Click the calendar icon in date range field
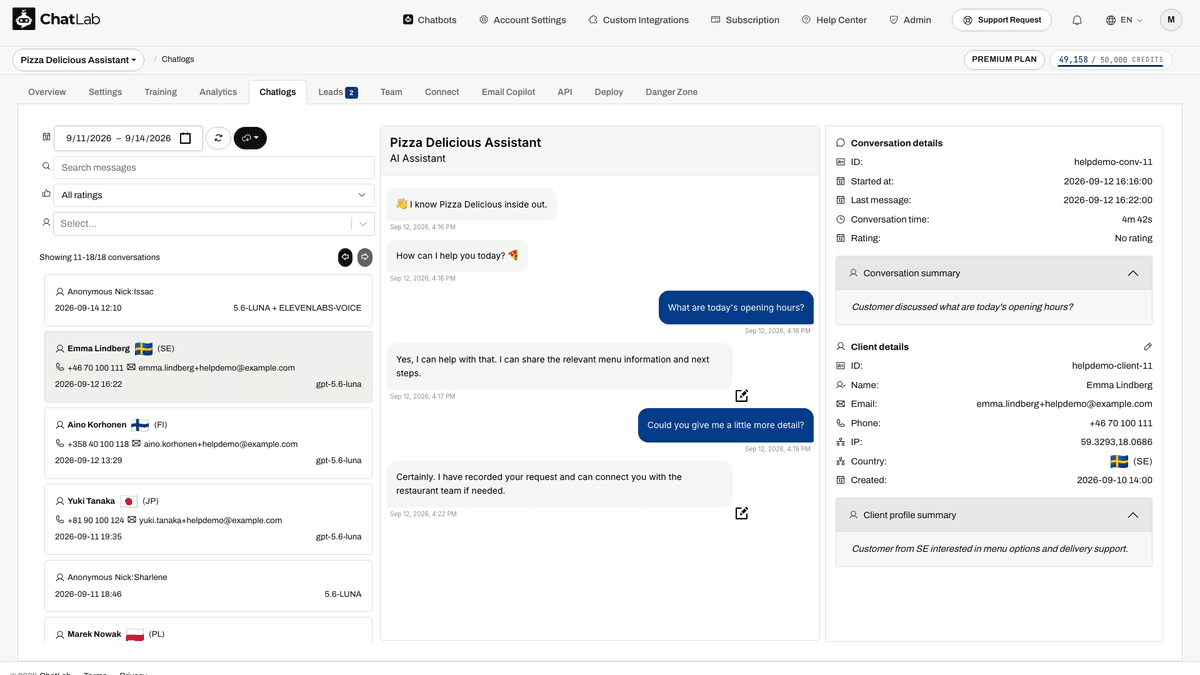Viewport: 1200px width, 675px height. 185,138
